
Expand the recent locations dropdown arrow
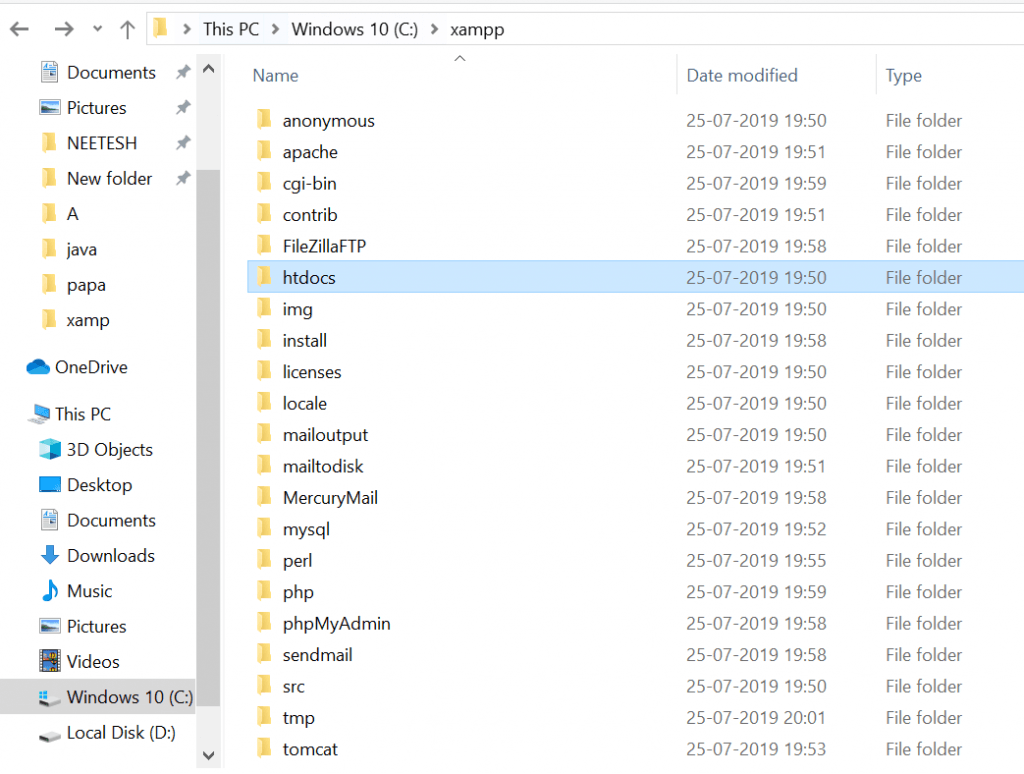pyautogui.click(x=95, y=28)
